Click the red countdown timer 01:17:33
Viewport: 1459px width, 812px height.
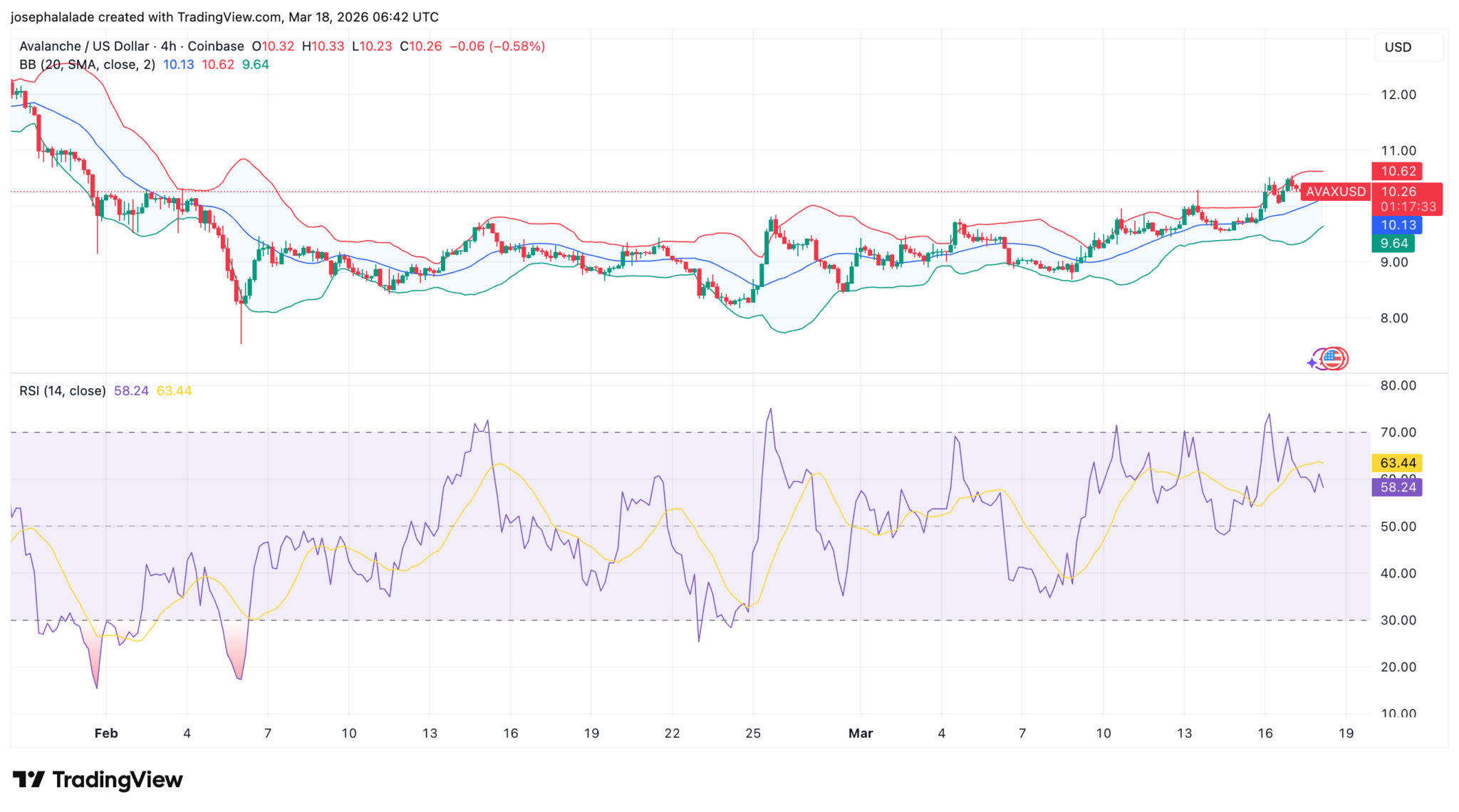[1408, 207]
